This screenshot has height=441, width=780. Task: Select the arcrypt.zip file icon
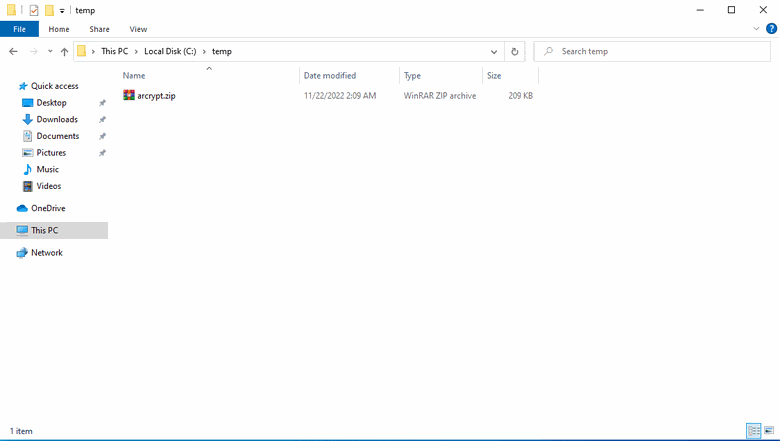[129, 95]
